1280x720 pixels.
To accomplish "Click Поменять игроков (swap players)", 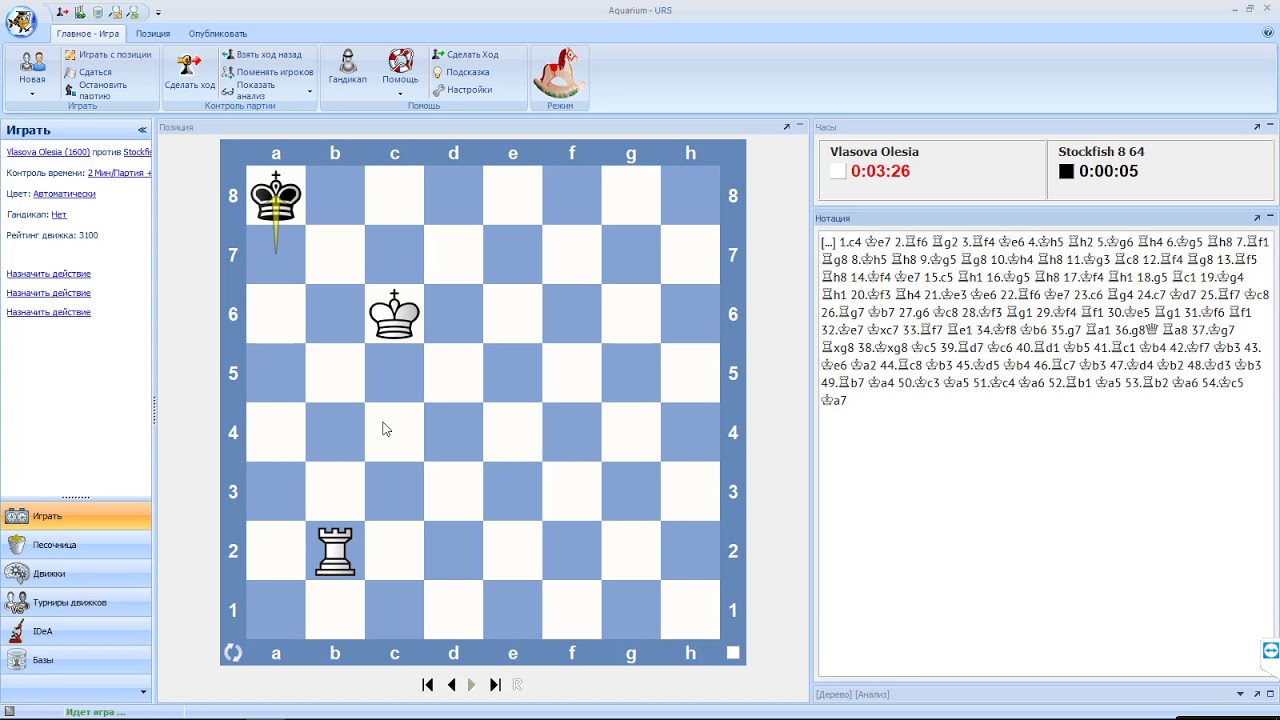I will (x=268, y=72).
